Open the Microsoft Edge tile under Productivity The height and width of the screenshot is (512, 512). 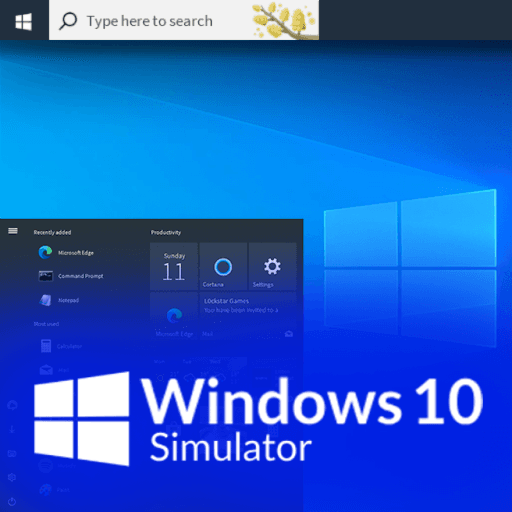coord(174,316)
